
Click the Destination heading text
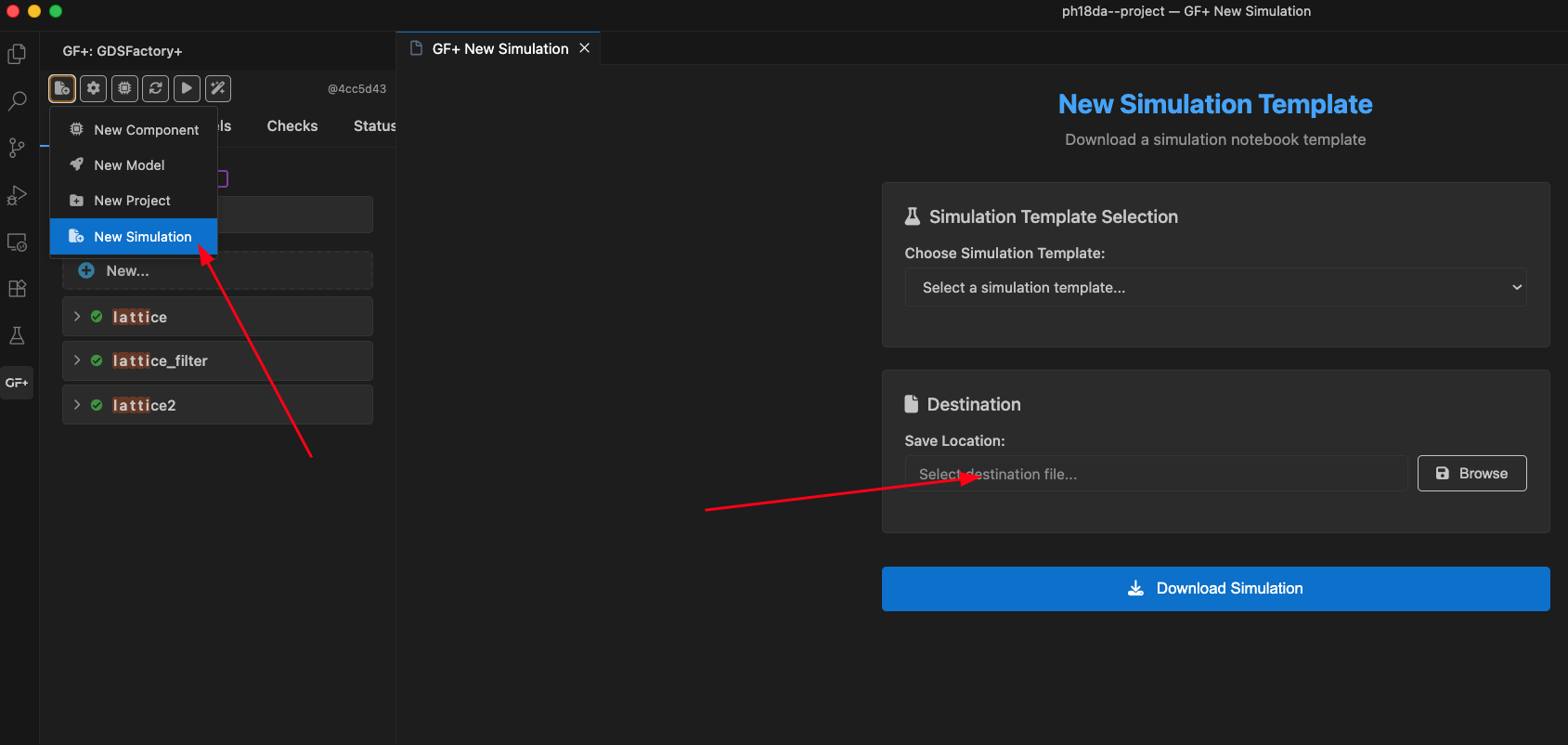point(974,404)
